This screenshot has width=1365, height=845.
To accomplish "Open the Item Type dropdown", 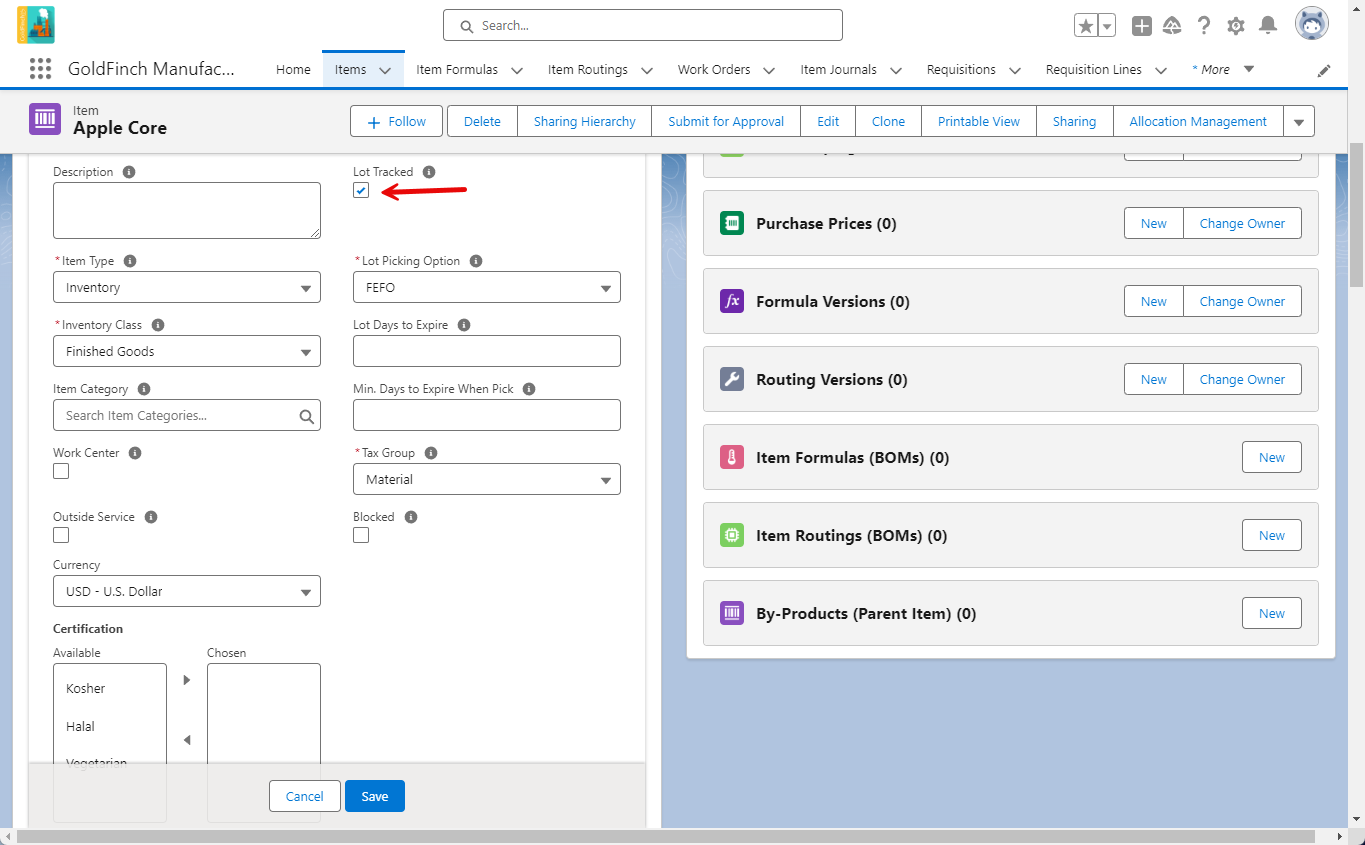I will pyautogui.click(x=187, y=287).
